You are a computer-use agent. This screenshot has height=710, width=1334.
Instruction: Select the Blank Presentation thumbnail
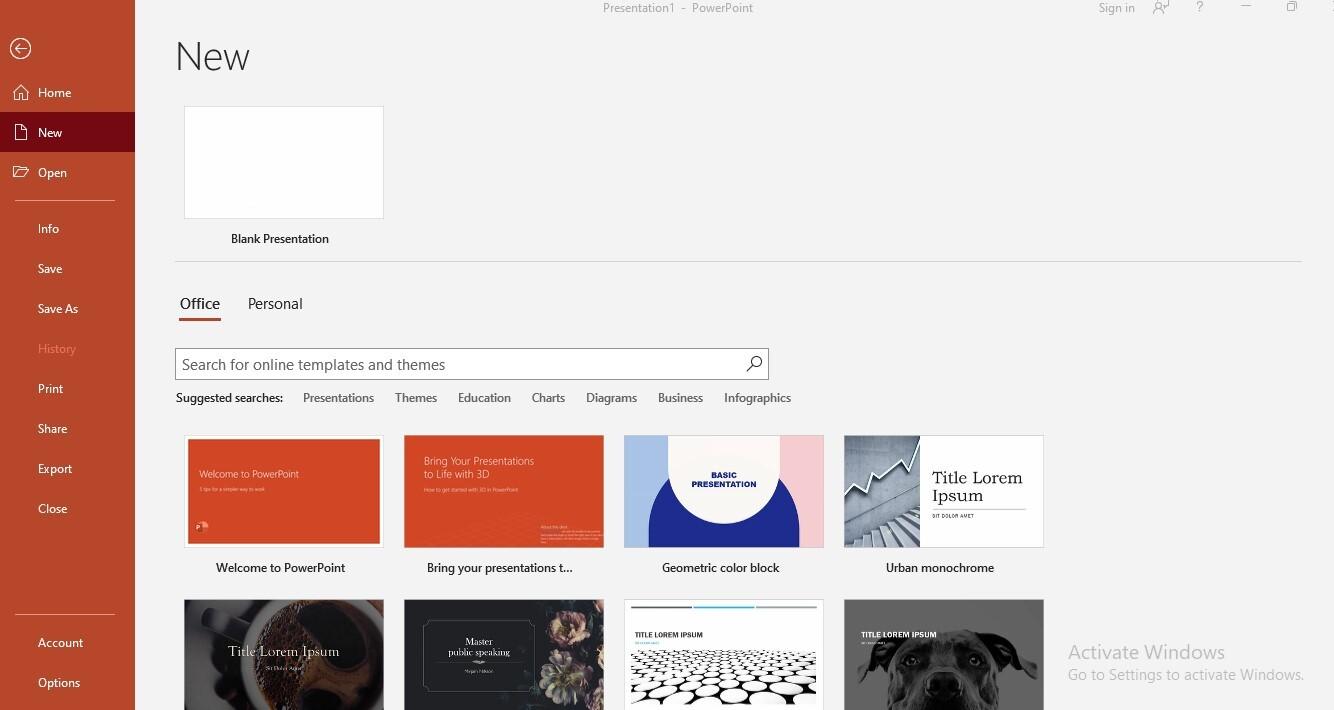click(284, 163)
